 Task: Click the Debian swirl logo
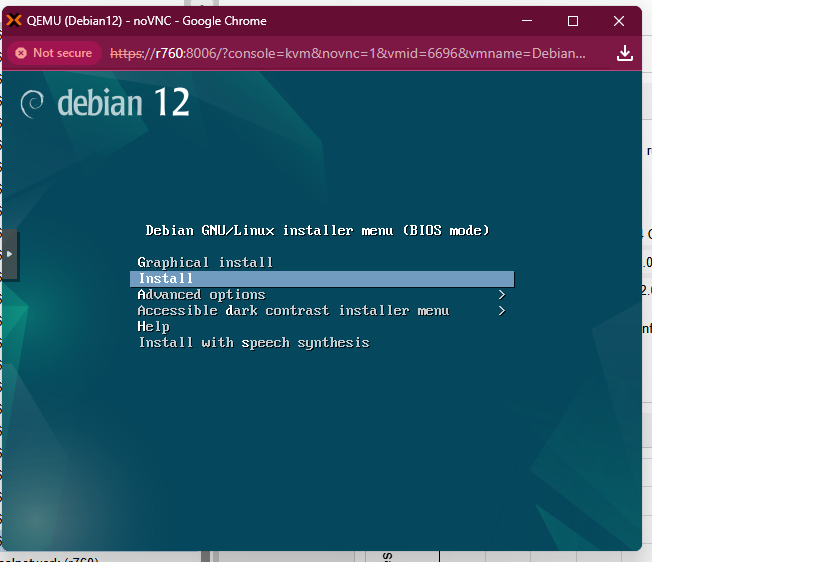[33, 103]
